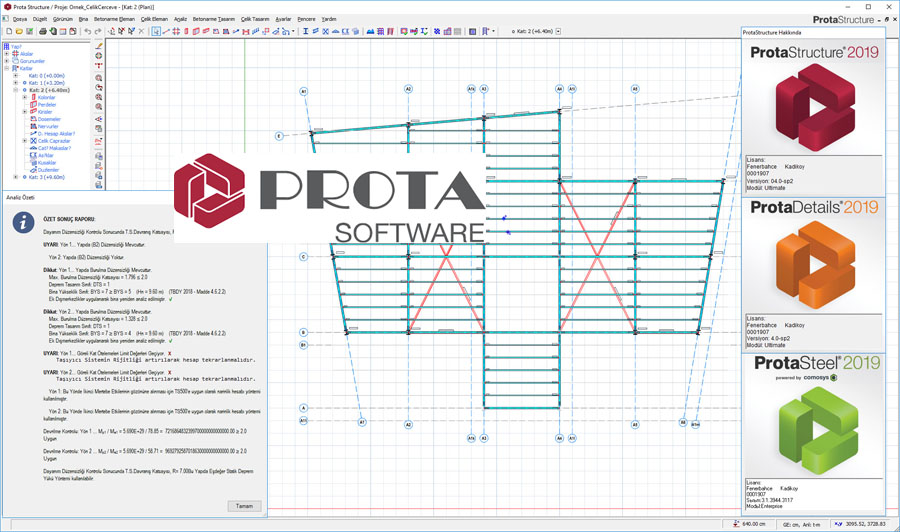Open the Betonarme Eleman menu
900x532 pixels.
[x=114, y=19]
